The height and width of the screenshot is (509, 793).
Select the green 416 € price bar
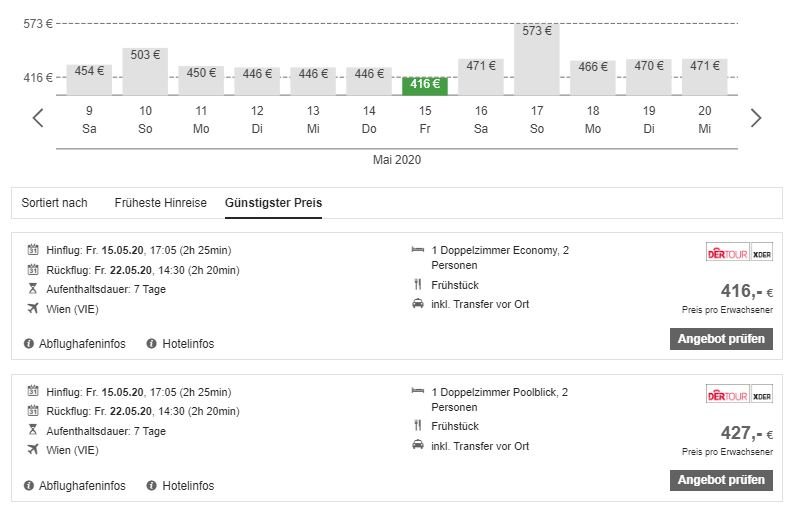pos(425,85)
